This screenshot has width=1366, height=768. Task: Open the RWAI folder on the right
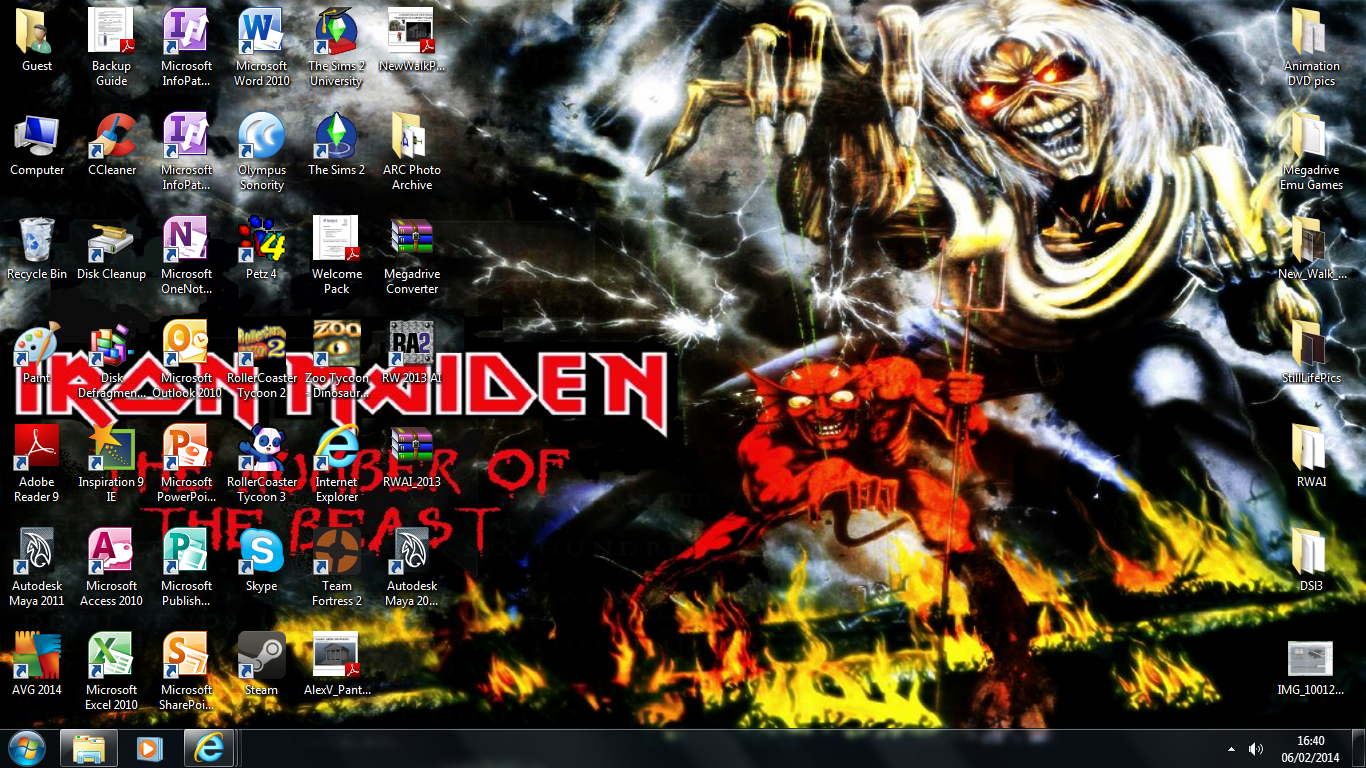[x=1311, y=458]
